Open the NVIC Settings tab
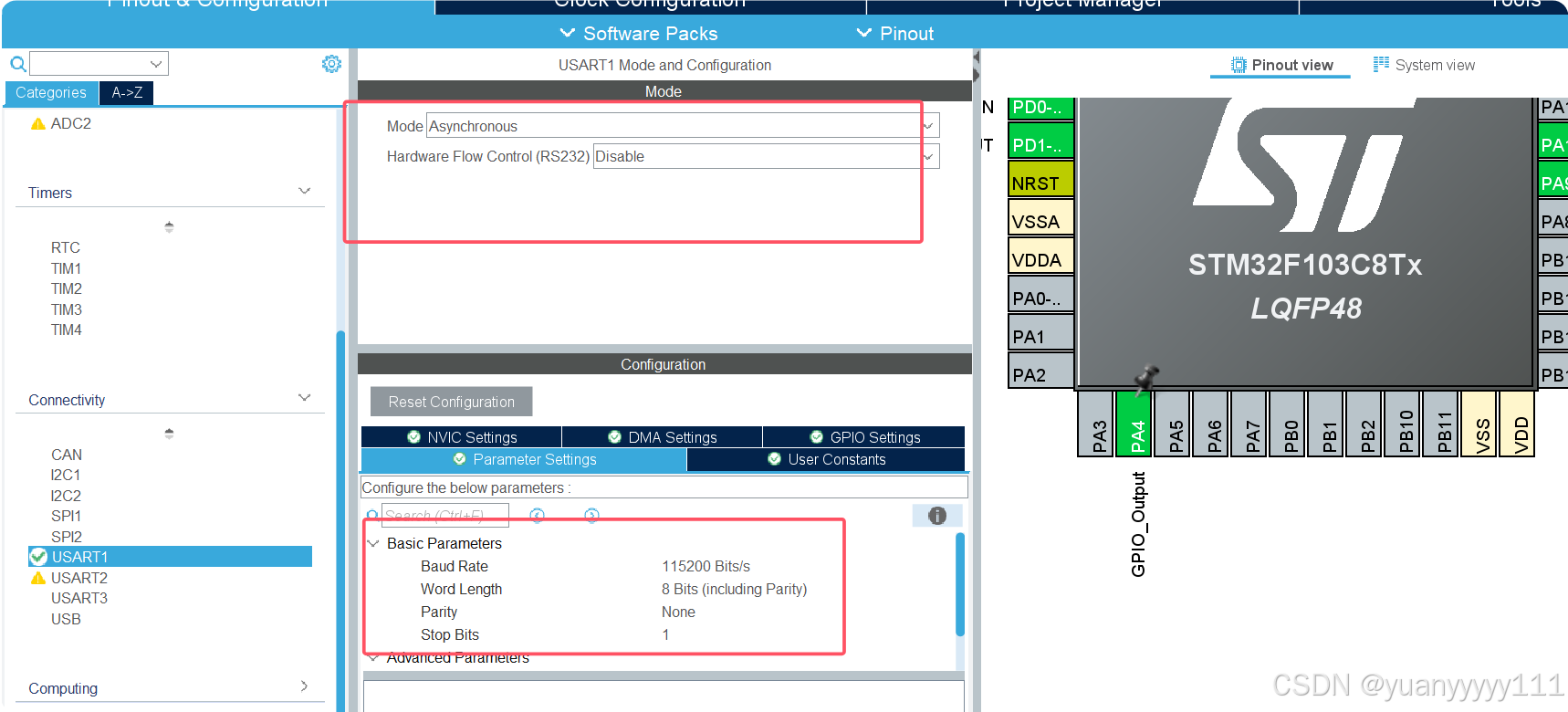 [x=462, y=437]
